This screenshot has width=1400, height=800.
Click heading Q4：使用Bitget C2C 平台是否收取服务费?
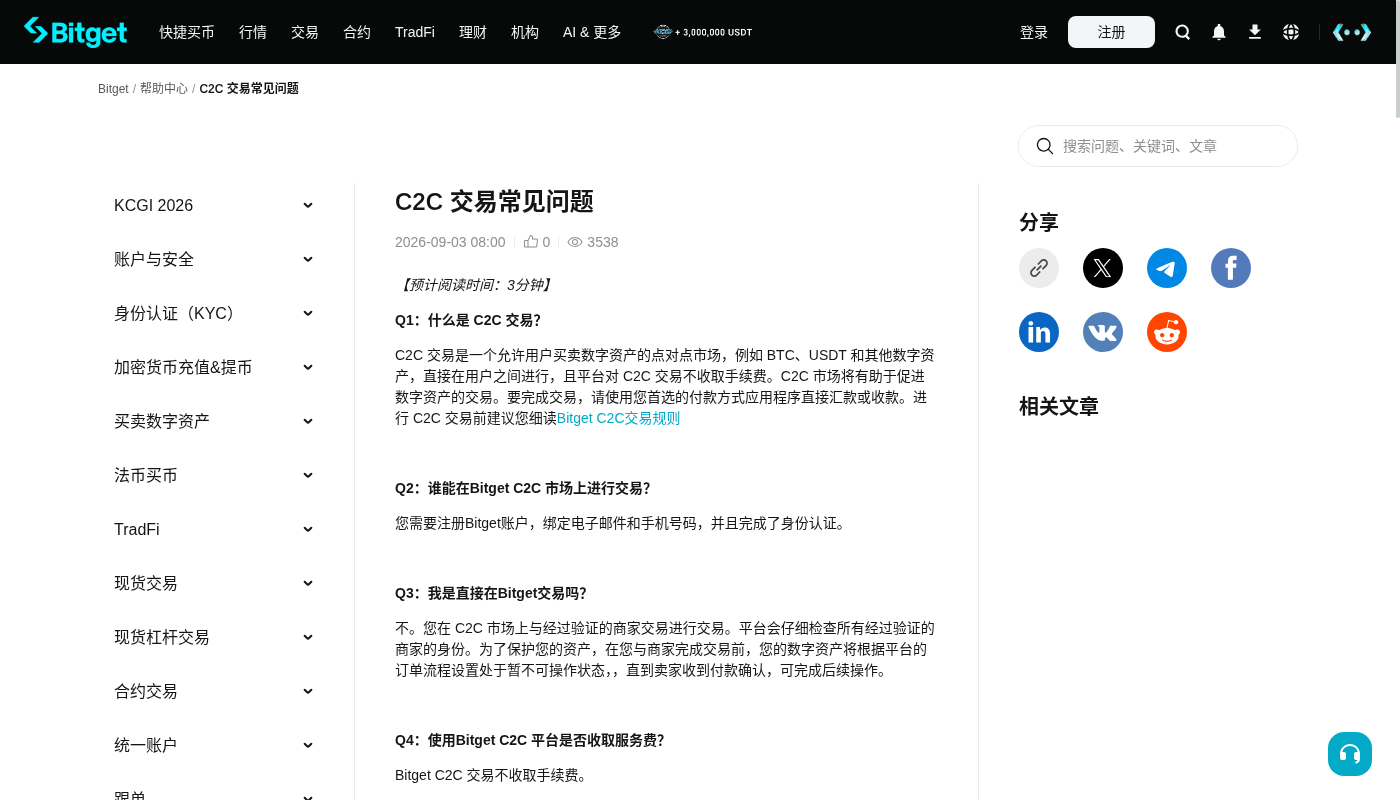point(530,740)
